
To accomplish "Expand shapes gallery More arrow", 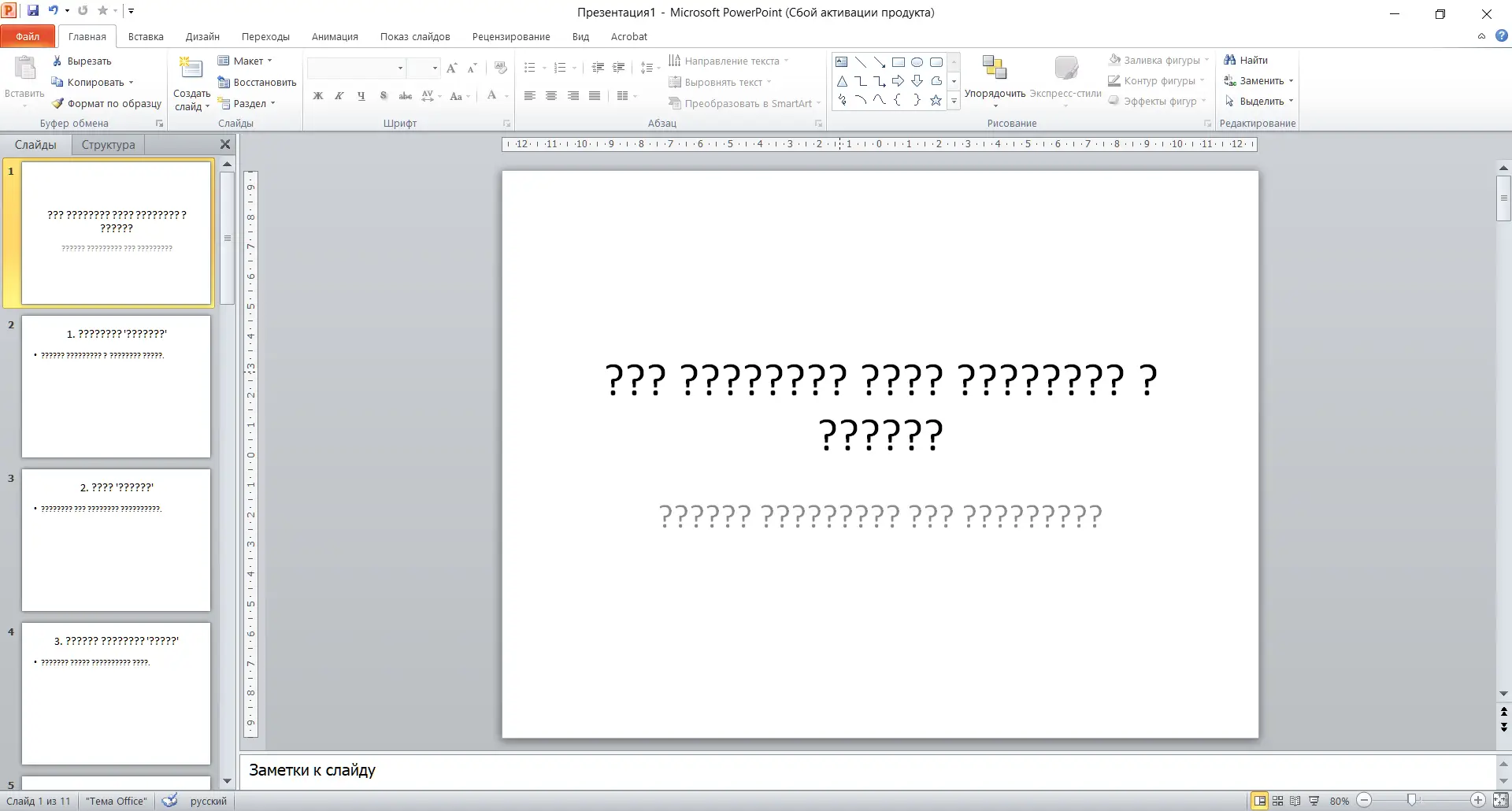I will [954, 101].
